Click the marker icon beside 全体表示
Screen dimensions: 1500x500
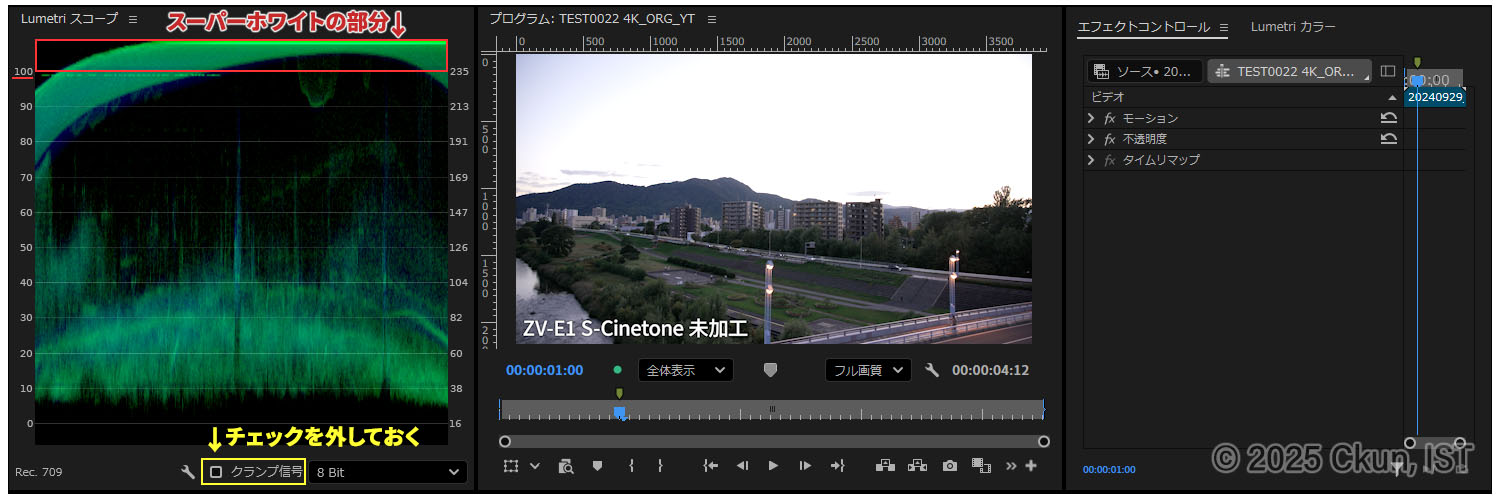click(x=770, y=370)
